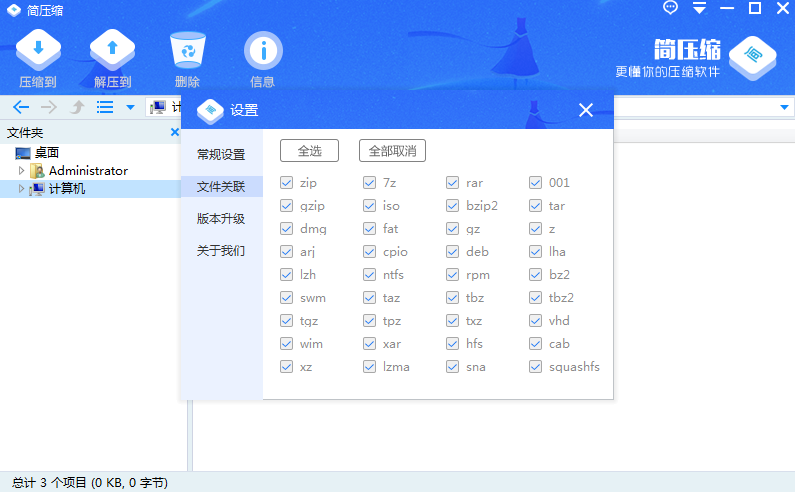The width and height of the screenshot is (795, 492).
Task: Uncheck the squashfs association
Action: [535, 367]
